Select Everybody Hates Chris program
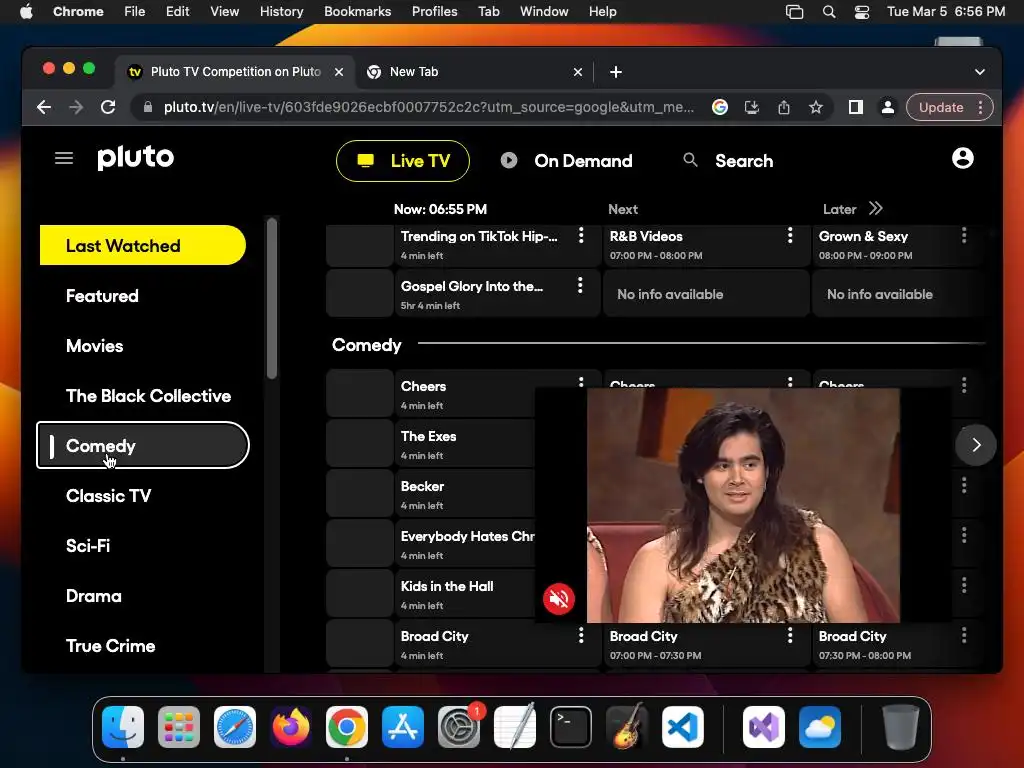Image resolution: width=1024 pixels, height=768 pixels. tap(465, 545)
